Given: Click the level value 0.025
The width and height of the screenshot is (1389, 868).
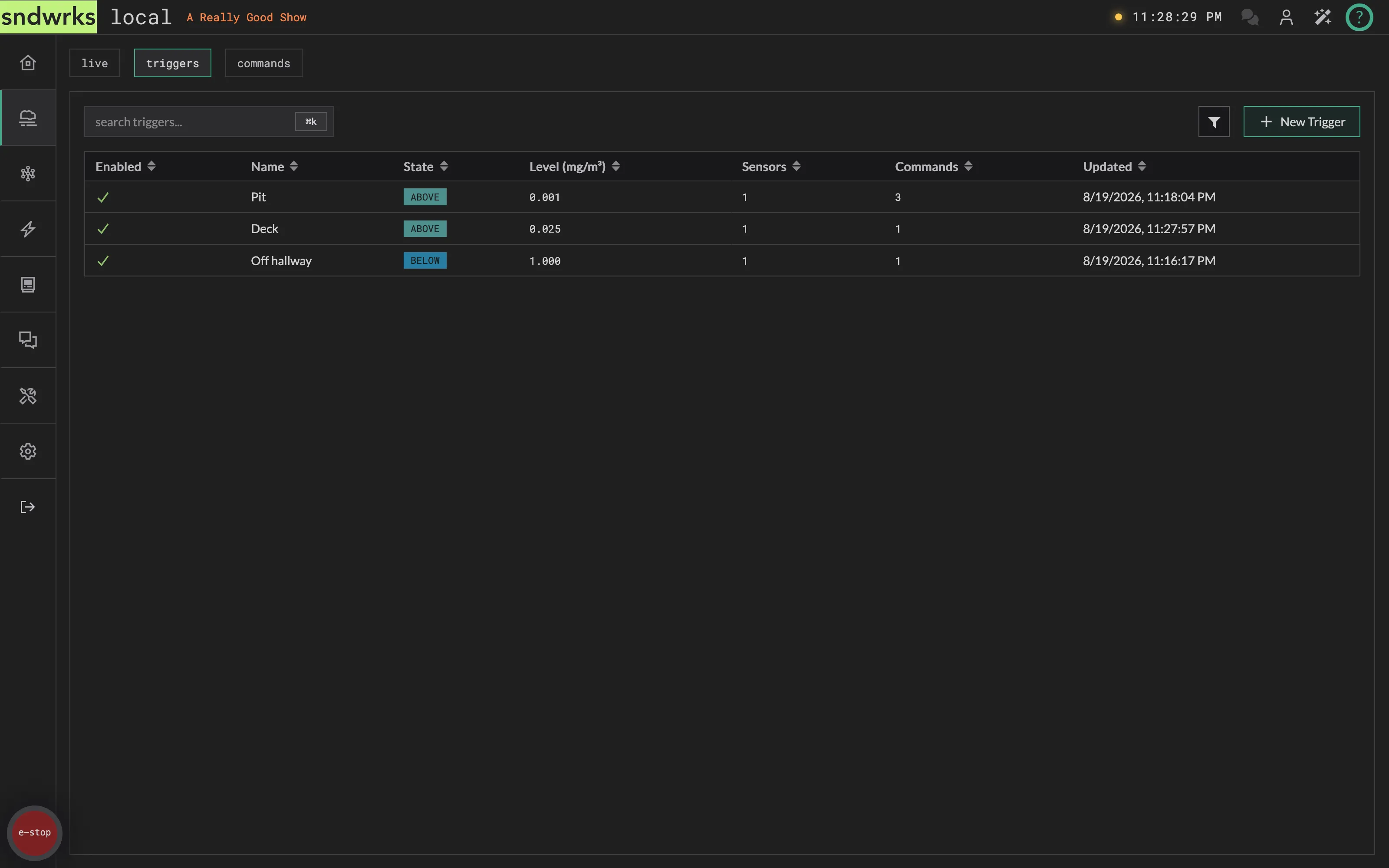Looking at the screenshot, I should [x=545, y=229].
